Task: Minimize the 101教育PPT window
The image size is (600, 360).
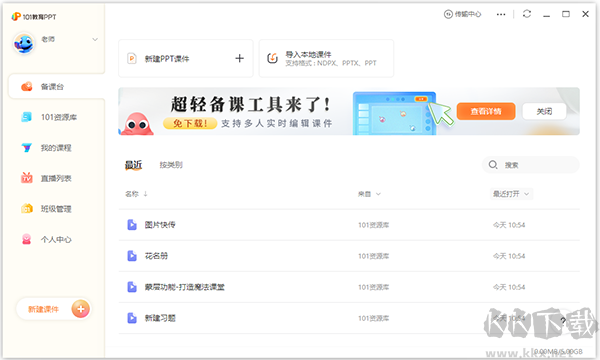Action: (x=546, y=15)
